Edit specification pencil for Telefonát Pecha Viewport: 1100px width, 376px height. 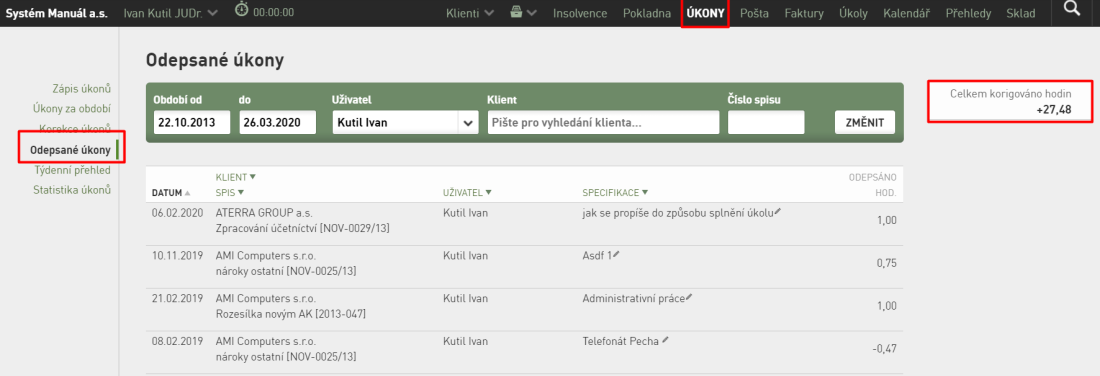pos(665,340)
